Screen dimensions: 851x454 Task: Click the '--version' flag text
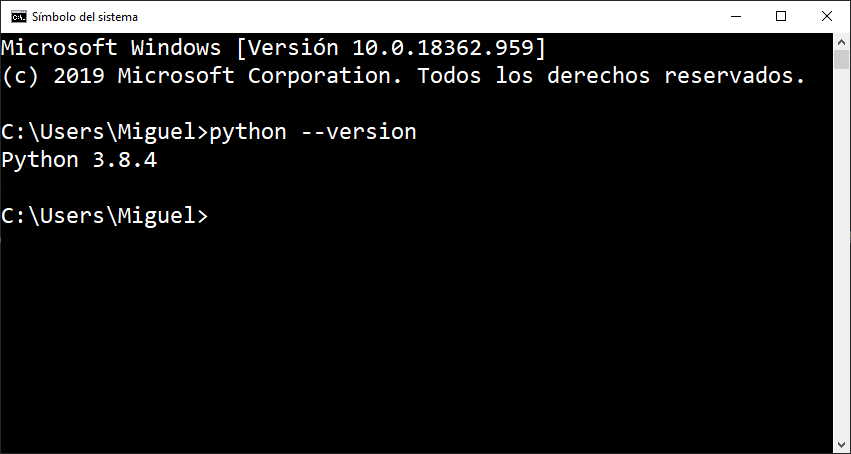point(359,132)
